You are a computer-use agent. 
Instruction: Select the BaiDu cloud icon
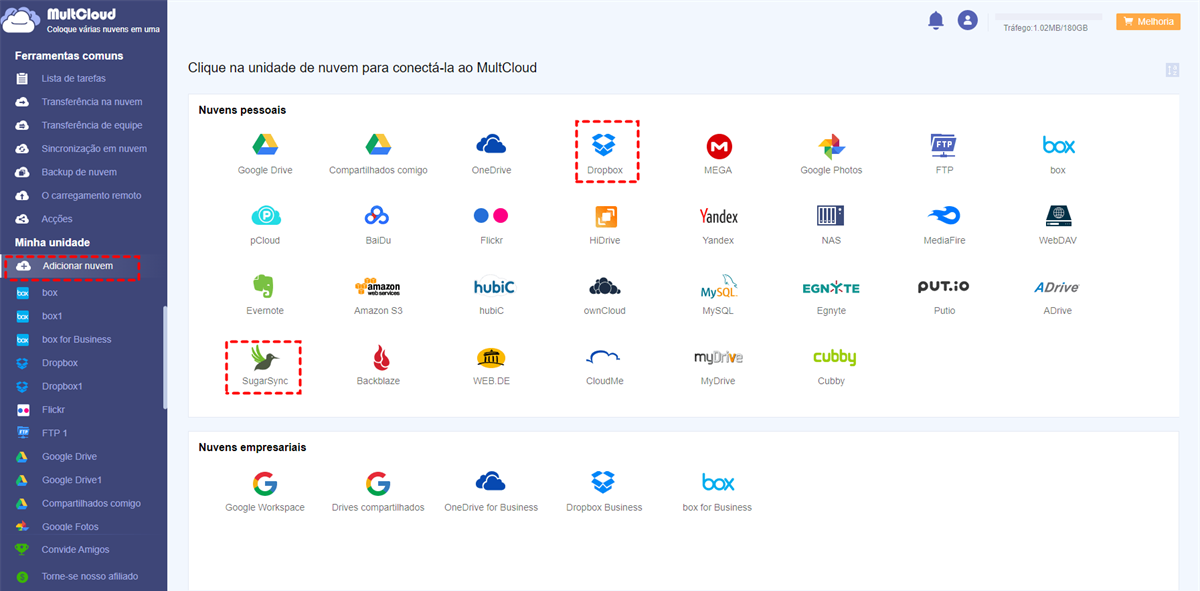378,216
